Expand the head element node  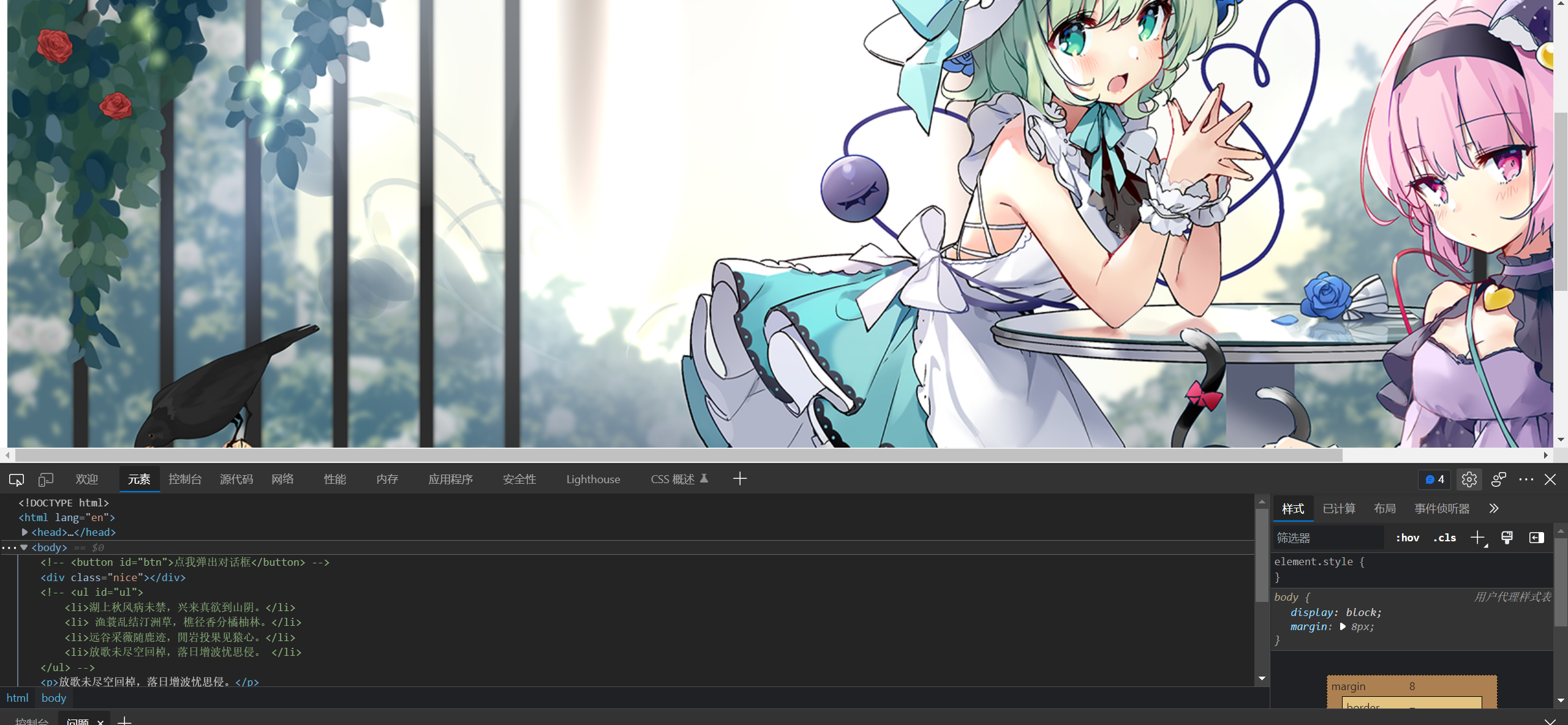tap(25, 532)
